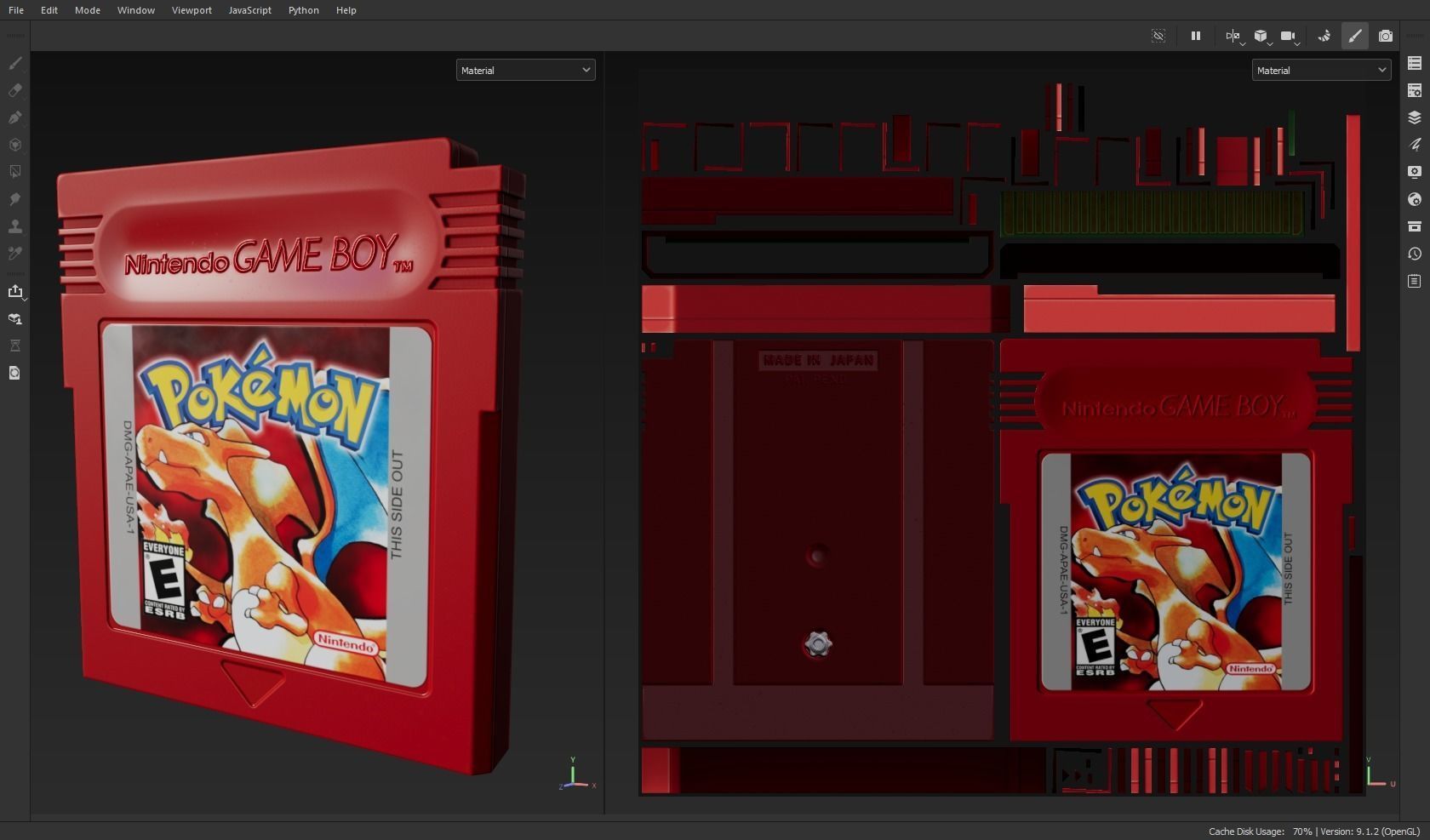Click the XYZ axis gizmo in 3D viewport
This screenshot has height=840, width=1430.
coord(576,774)
